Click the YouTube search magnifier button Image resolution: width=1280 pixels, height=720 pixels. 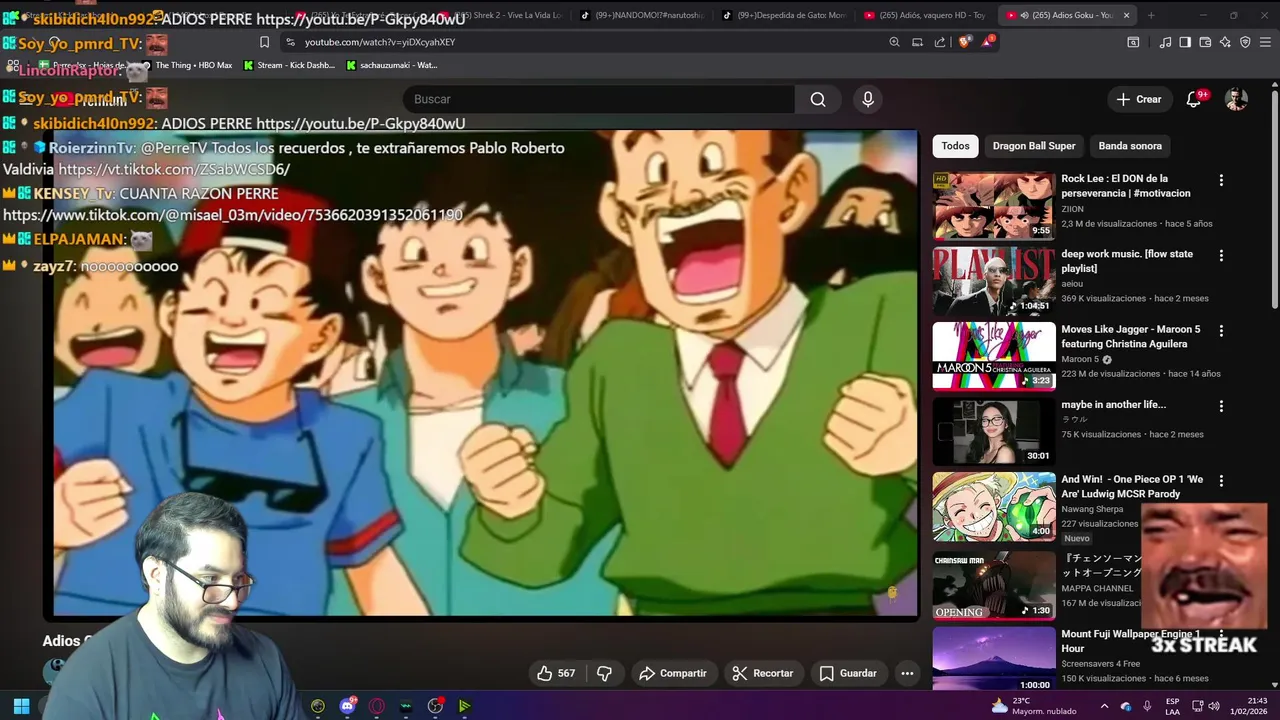click(818, 99)
